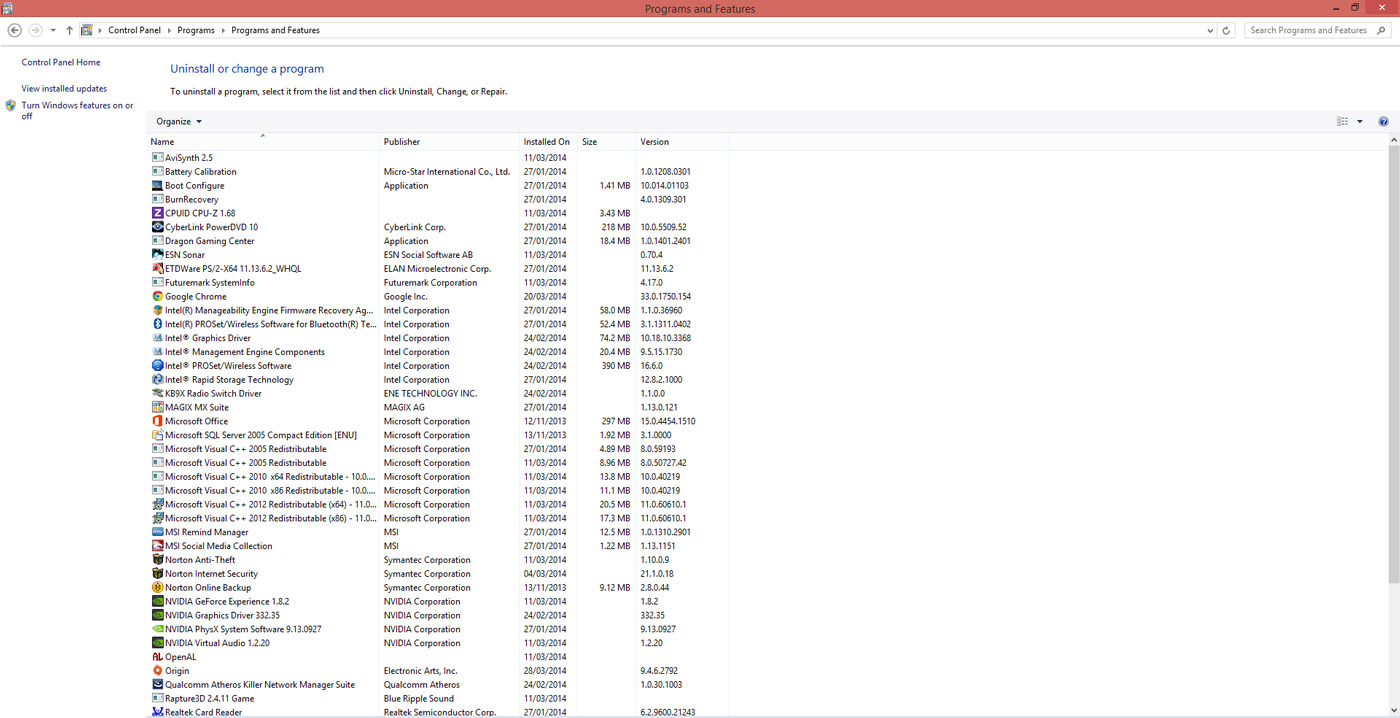1400x718 pixels.
Task: Open Control Panel Home link
Action: point(61,62)
